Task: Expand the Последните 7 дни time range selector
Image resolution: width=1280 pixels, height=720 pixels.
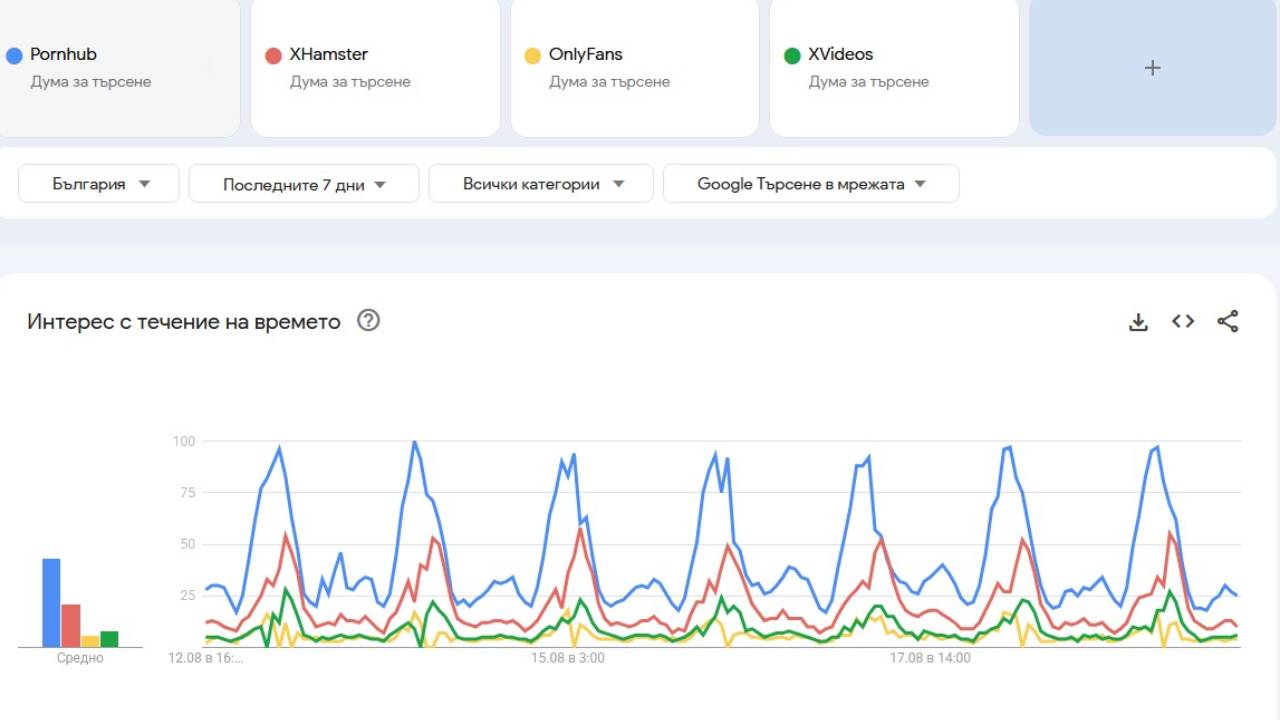Action: [x=303, y=183]
